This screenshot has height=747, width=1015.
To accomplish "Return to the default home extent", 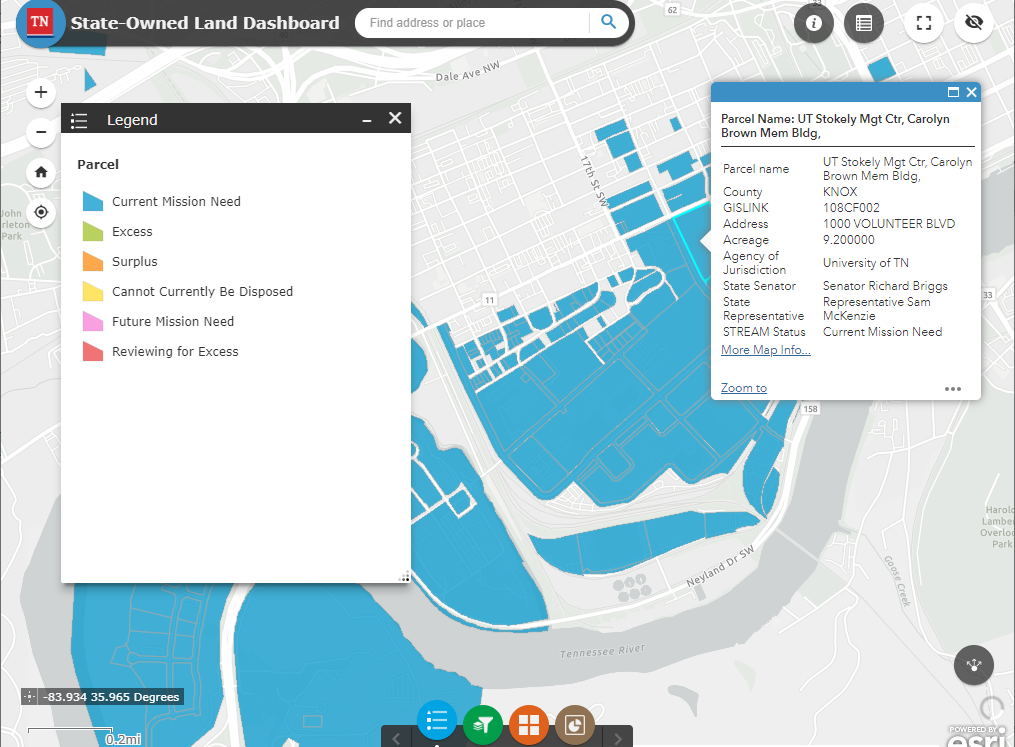I will click(x=41, y=172).
